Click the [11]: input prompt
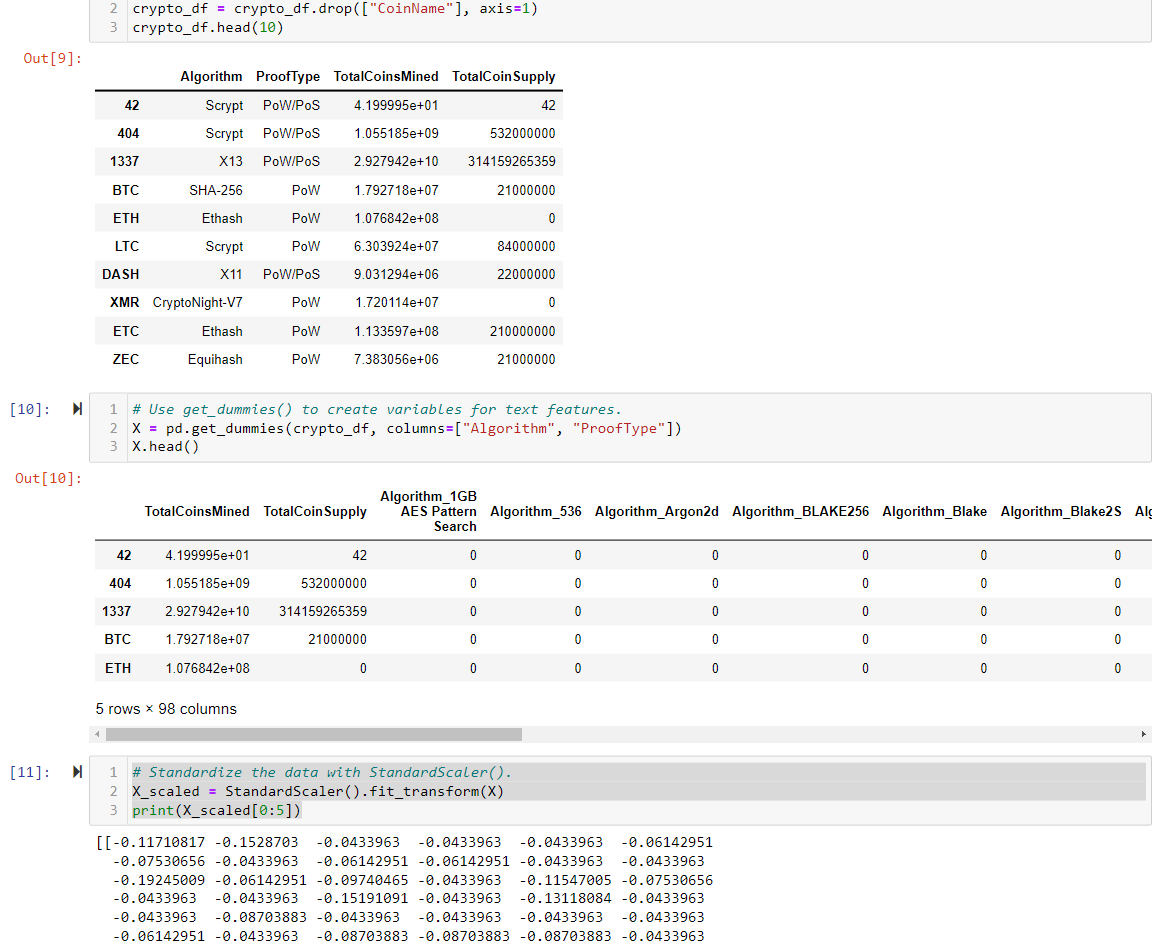The image size is (1173, 947). coord(30,772)
